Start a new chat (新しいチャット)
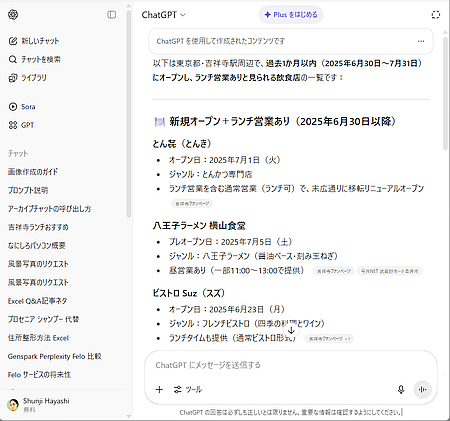Viewport: 450px width, 421px height. pyautogui.click(x=34, y=41)
